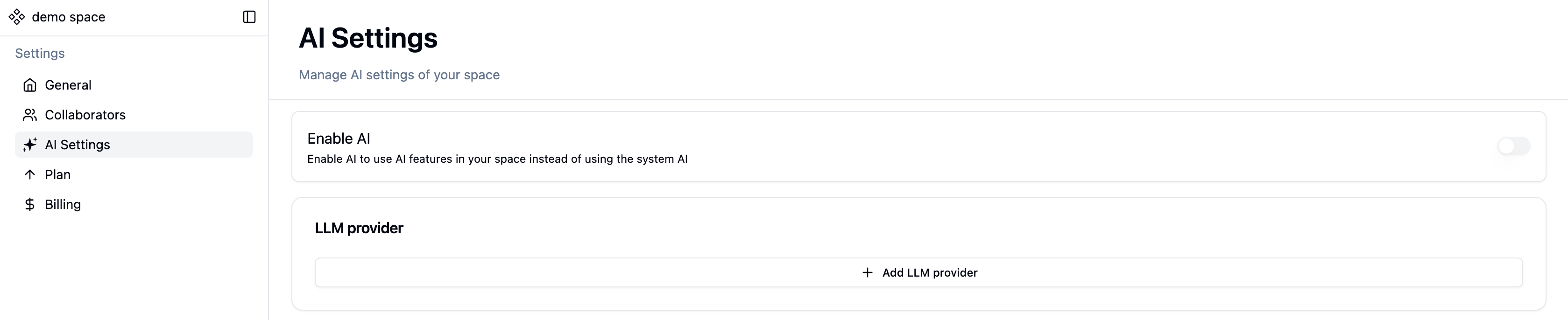
Task: Click the plus icon in Add LLM provider
Action: 868,272
